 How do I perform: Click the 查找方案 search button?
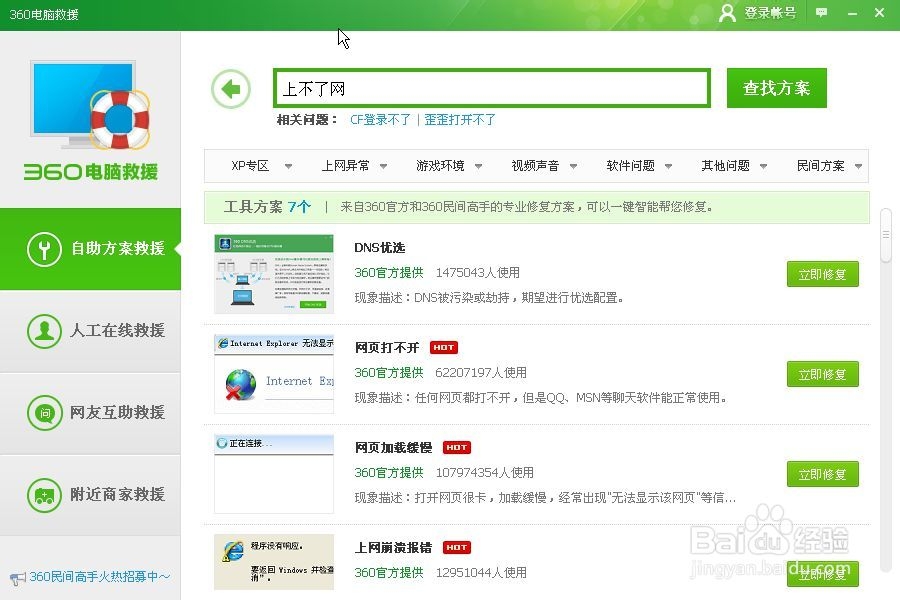point(777,88)
